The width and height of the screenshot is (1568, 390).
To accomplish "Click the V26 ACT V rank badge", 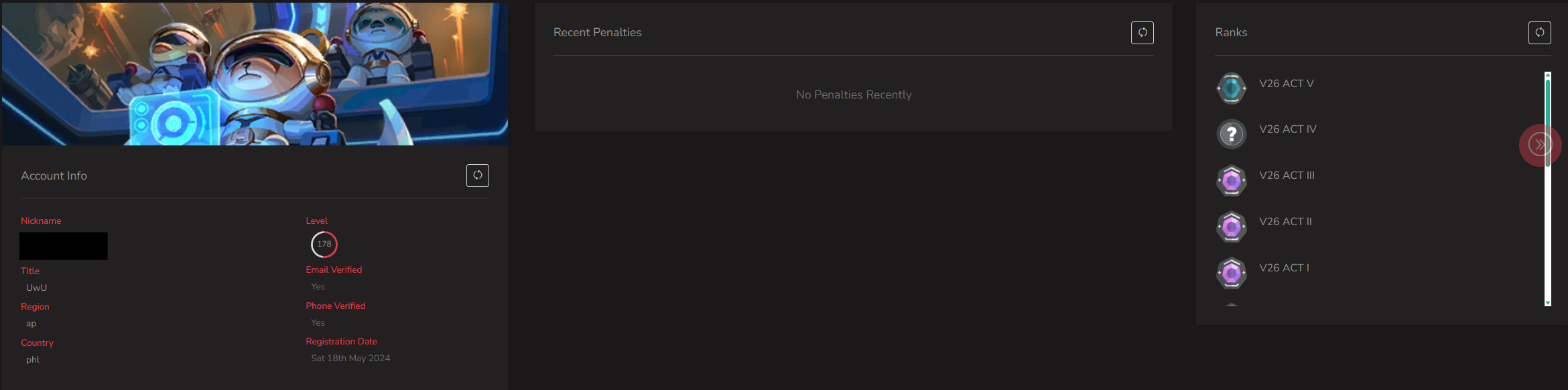I will click(1231, 88).
